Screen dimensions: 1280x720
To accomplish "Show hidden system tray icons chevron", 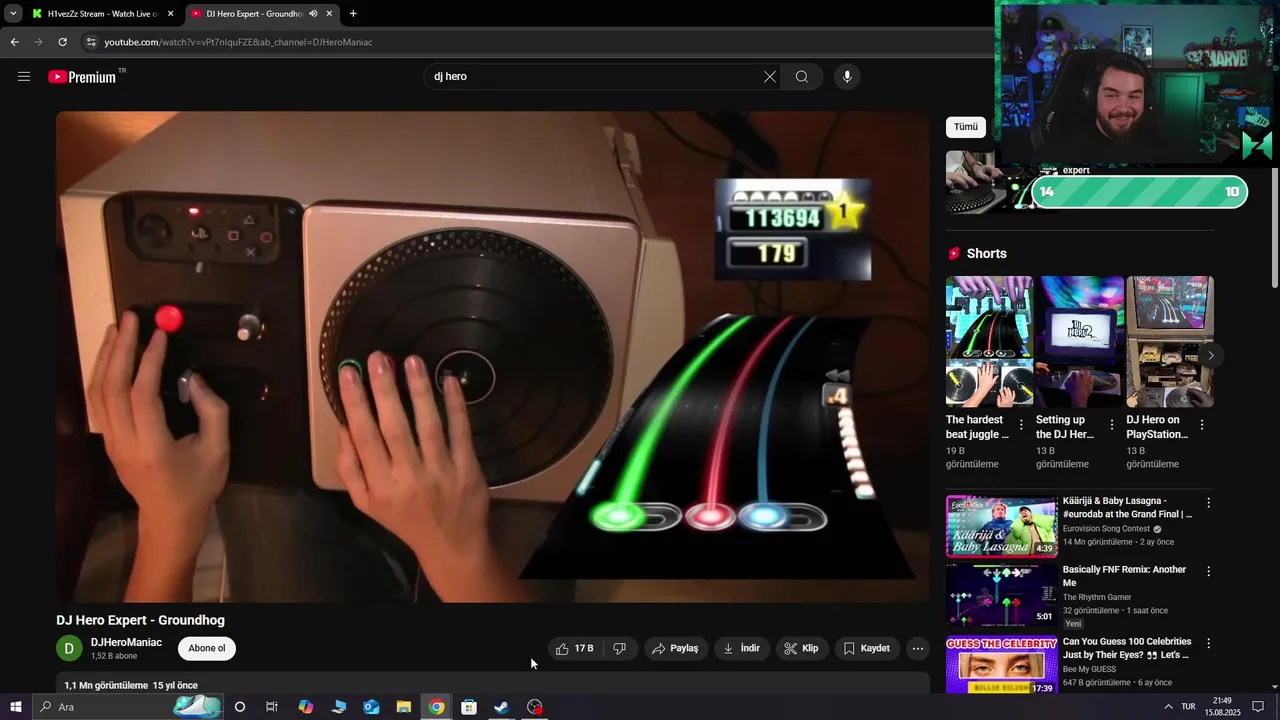I will point(1168,707).
